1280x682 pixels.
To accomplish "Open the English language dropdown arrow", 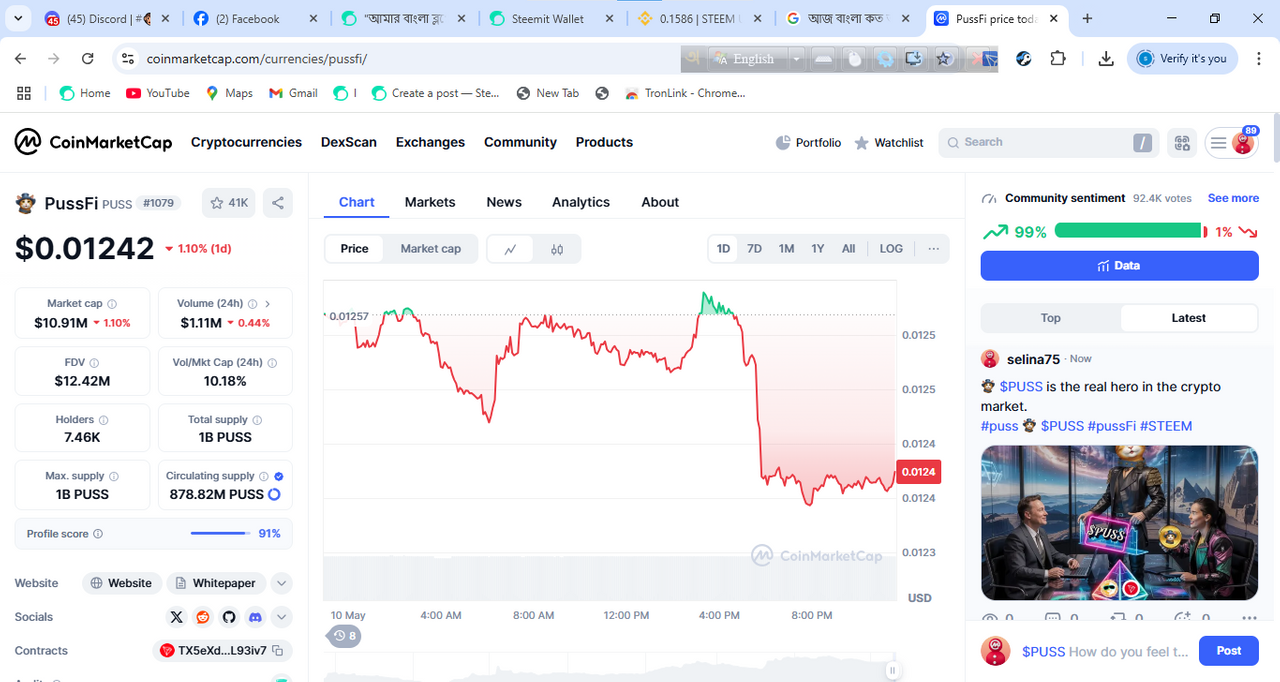I will (796, 59).
